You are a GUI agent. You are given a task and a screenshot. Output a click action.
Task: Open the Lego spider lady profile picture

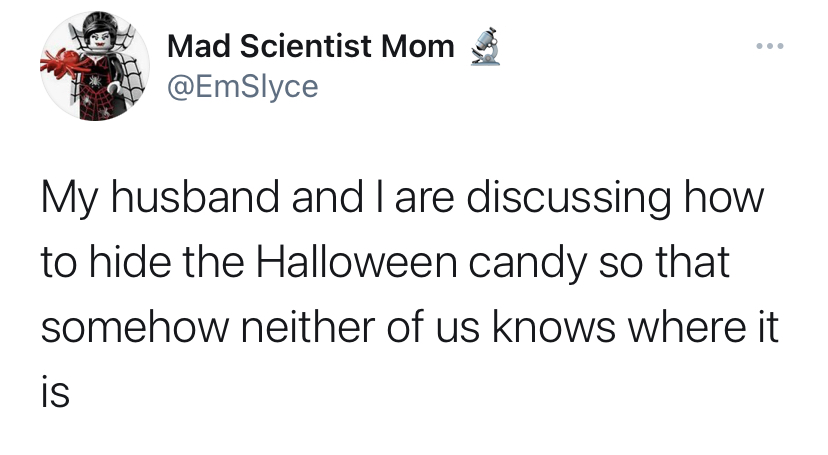94,66
